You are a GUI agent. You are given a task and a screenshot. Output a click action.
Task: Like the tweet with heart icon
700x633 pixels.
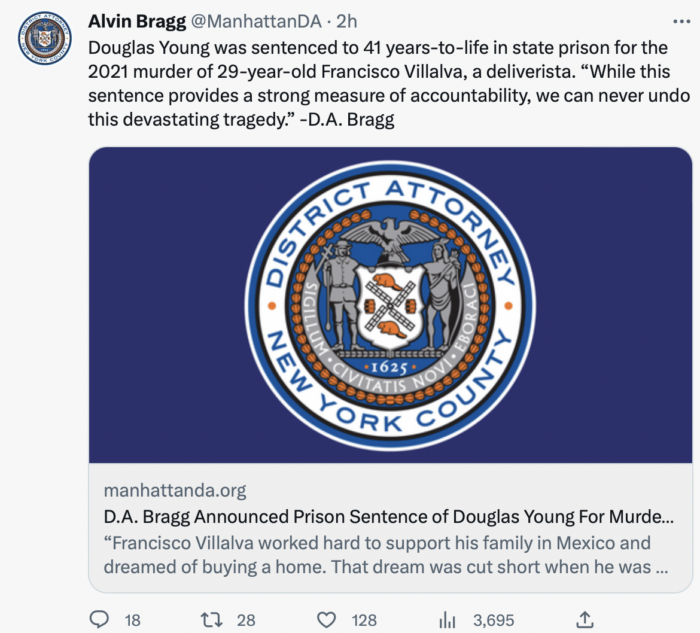(326, 620)
